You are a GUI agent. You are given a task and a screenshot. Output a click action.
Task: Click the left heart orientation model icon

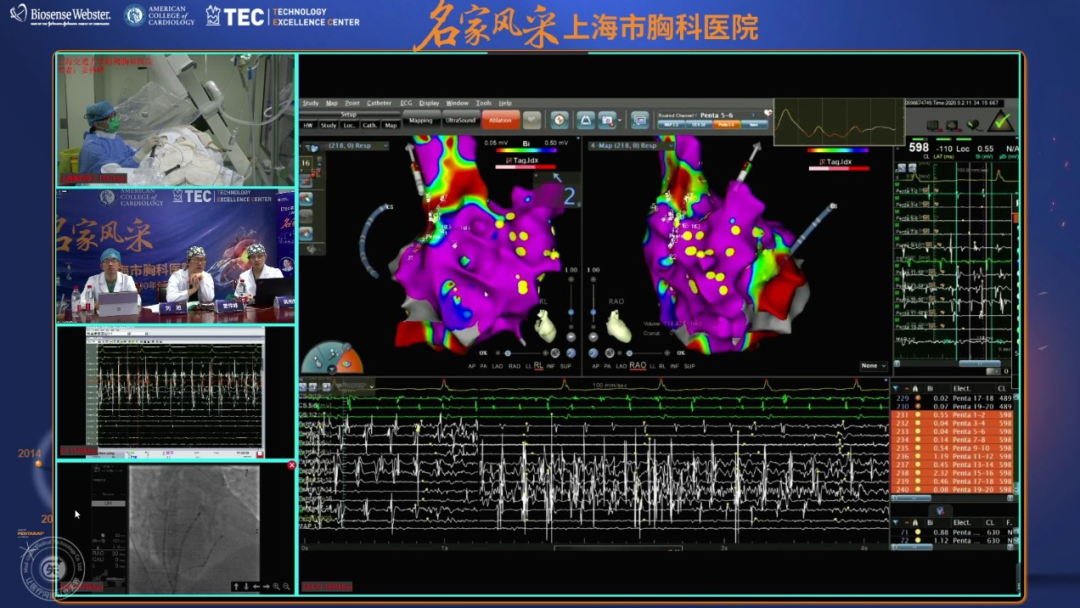pyautogui.click(x=546, y=326)
